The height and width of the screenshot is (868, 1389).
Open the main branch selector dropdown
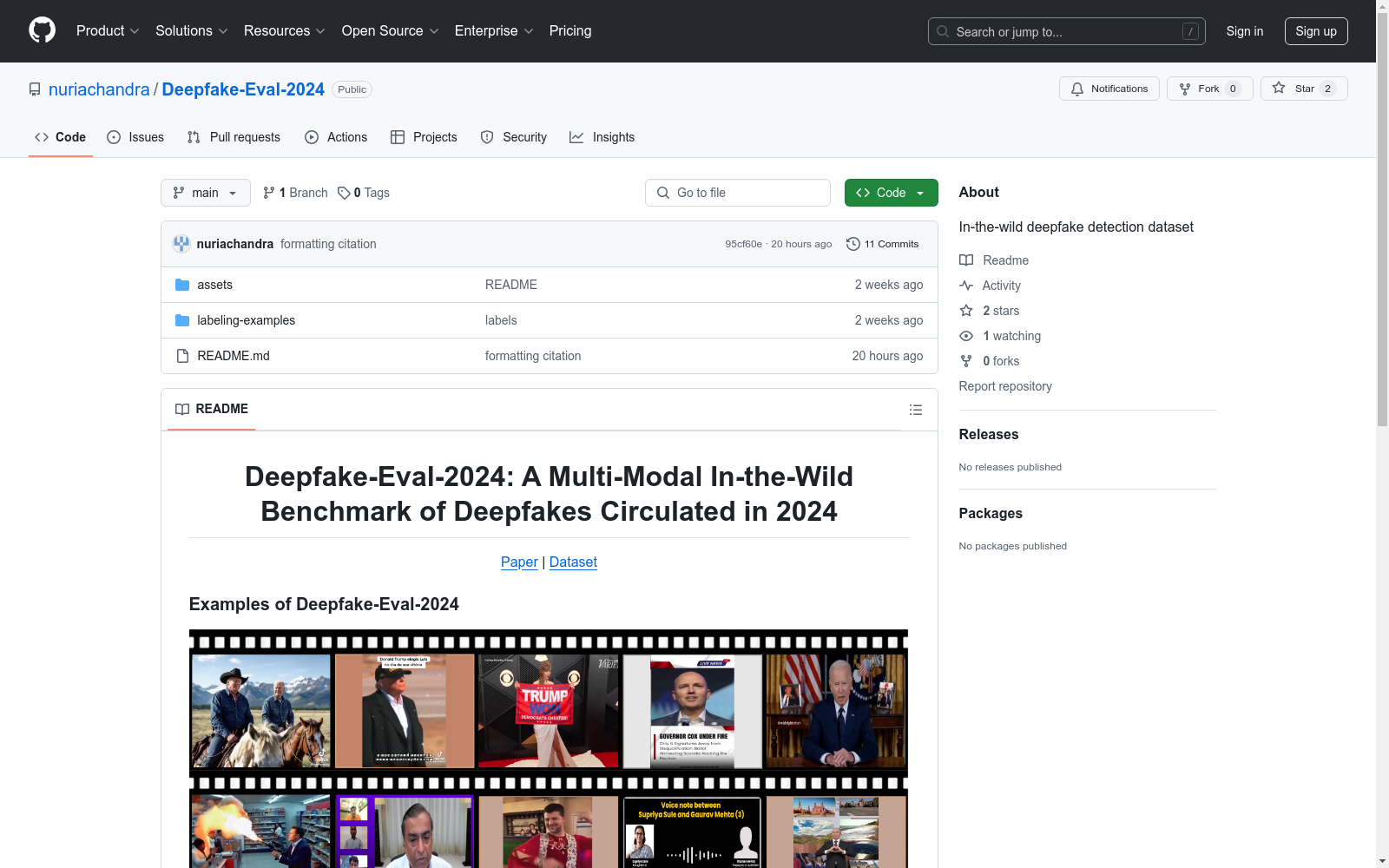206,193
